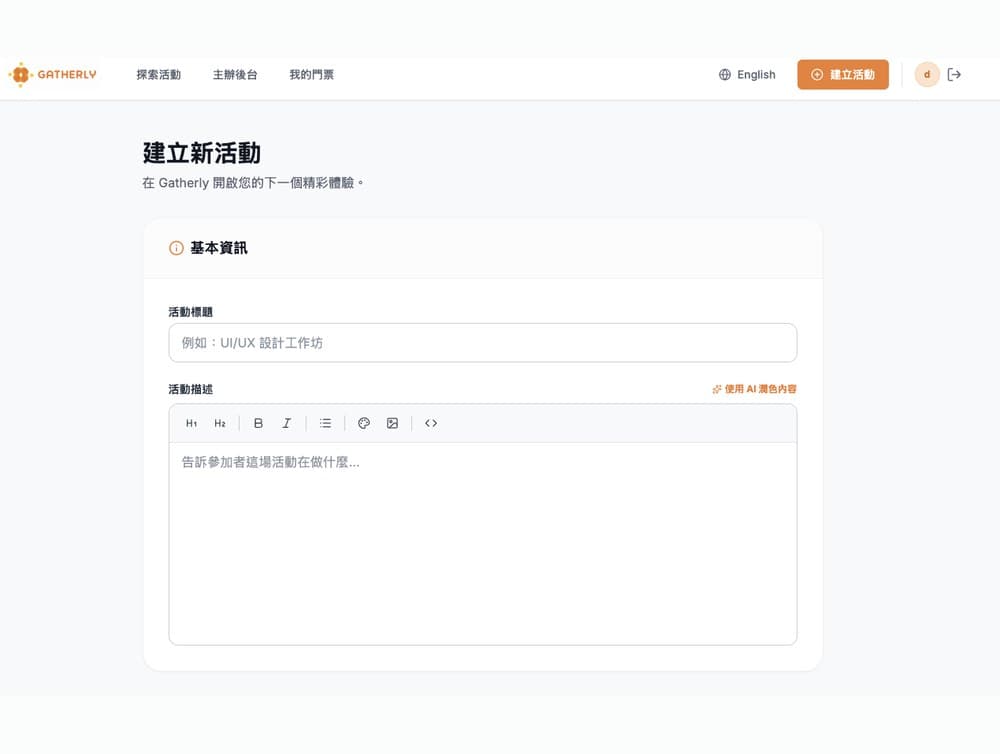1000x754 pixels.
Task: Click the 基本資訊 info icon
Action: [176, 248]
